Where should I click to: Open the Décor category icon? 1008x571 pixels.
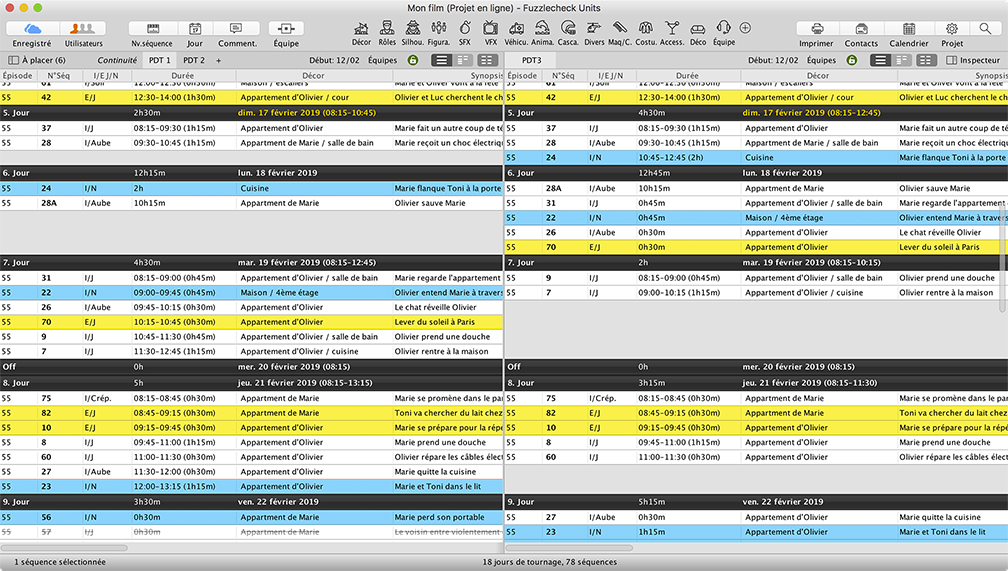click(361, 28)
